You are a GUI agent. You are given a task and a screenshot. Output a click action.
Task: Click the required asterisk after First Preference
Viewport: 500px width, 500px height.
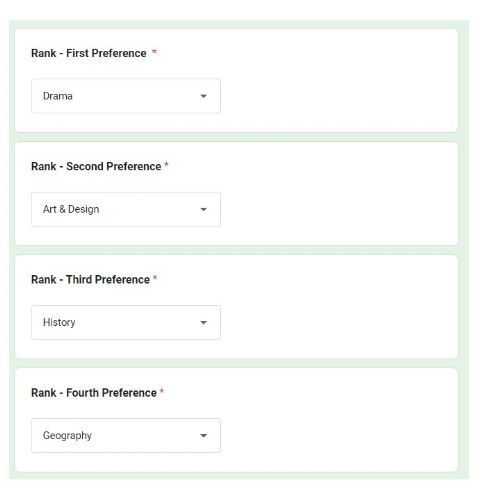click(154, 52)
